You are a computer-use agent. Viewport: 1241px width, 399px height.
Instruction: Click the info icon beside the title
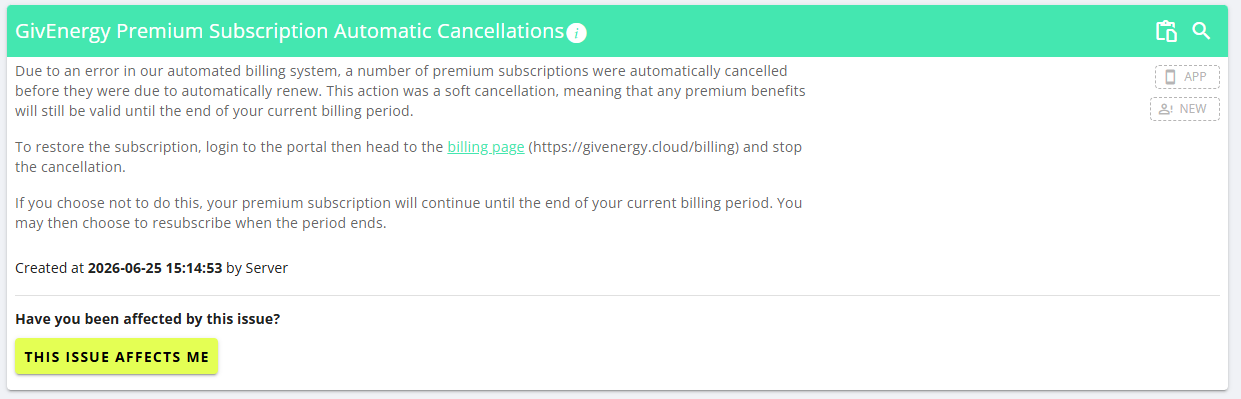click(x=576, y=33)
